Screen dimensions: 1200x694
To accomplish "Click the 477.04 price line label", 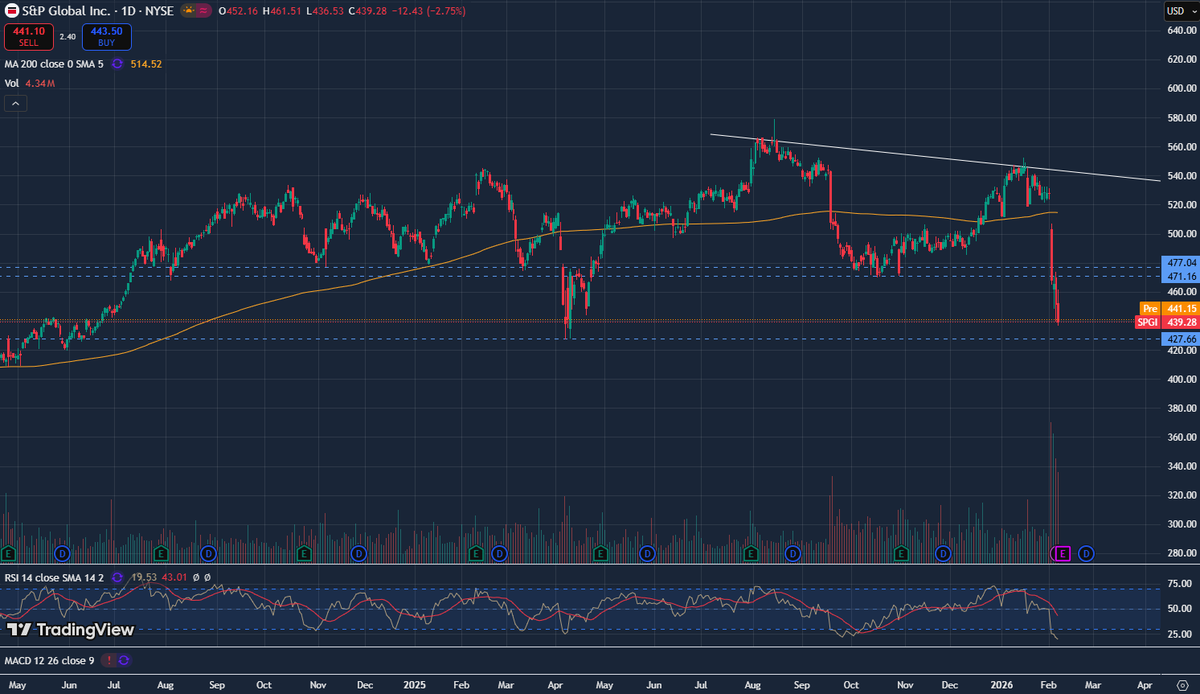I will pos(1181,261).
